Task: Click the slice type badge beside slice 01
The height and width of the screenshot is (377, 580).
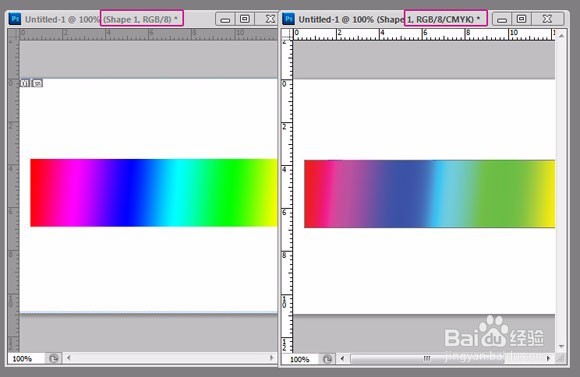Action: (x=37, y=83)
